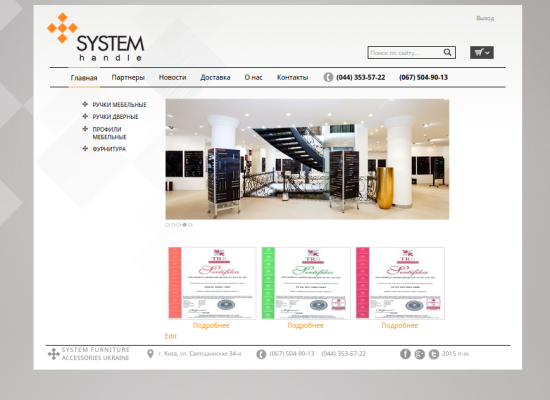Screen dimensions: 550x400
Task: Click the Twitter icon in footer
Action: click(x=434, y=354)
